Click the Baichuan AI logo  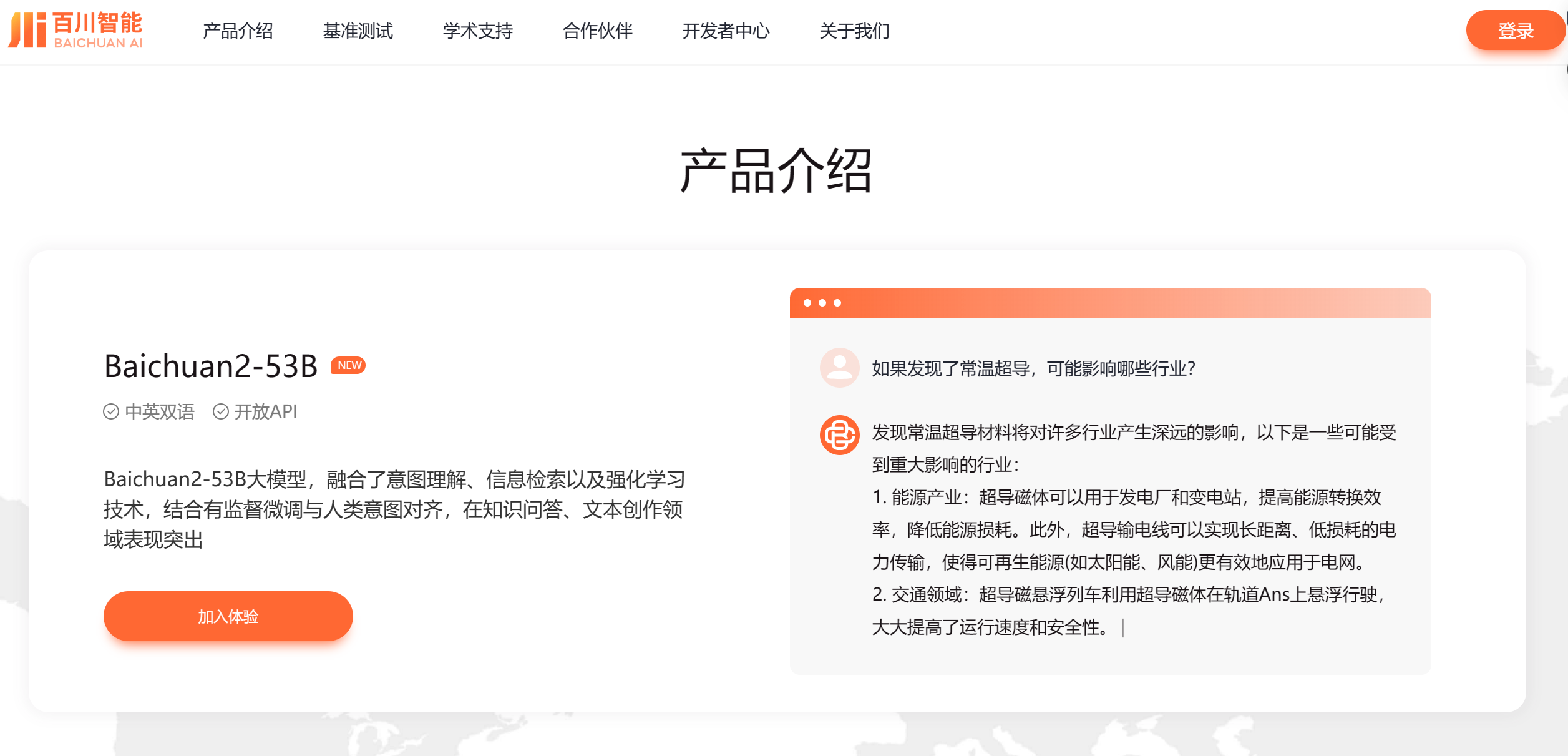point(75,30)
